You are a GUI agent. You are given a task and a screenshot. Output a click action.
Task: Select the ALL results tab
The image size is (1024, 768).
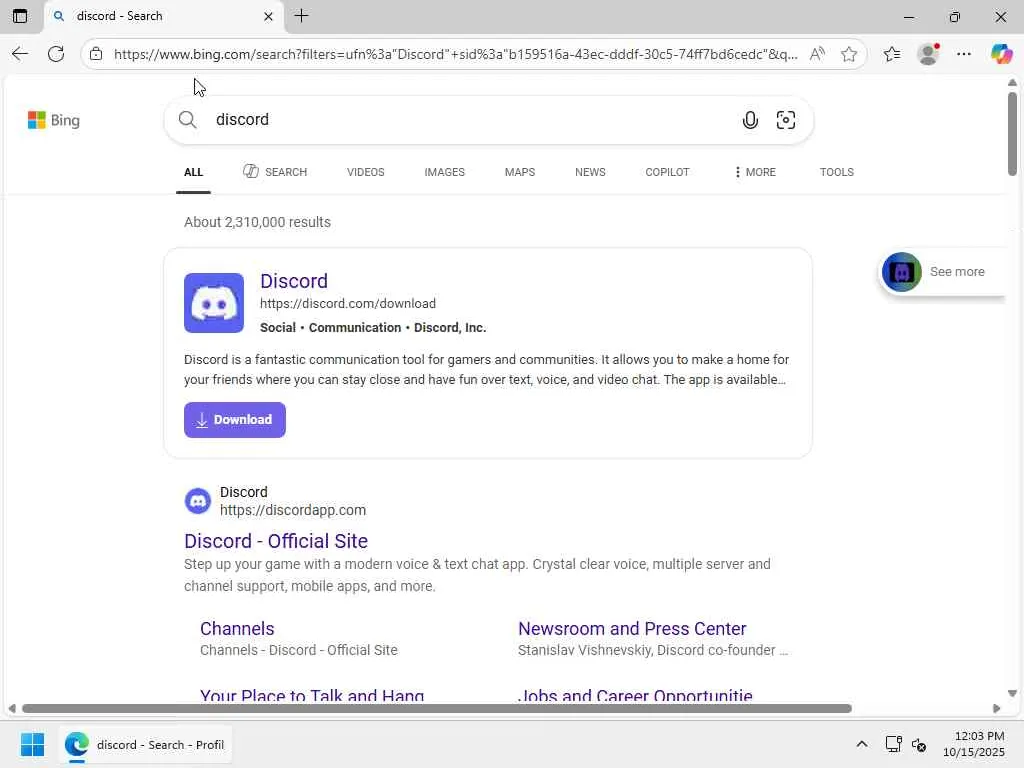[x=193, y=172]
